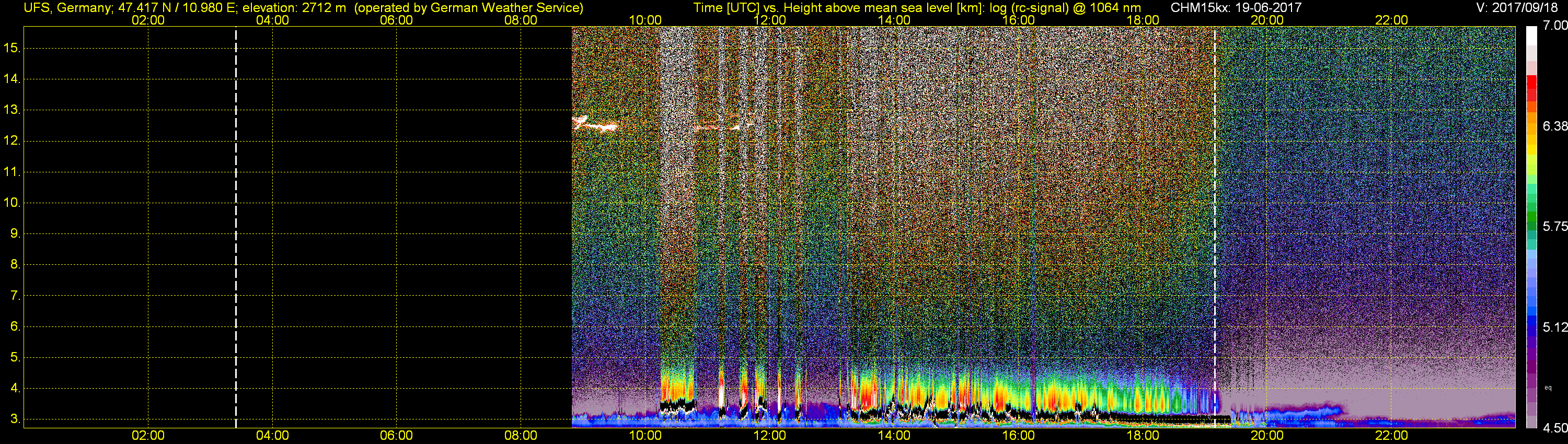The height and width of the screenshot is (444, 1568).
Task: Click the 10:00 label on upper time axis
Action: point(645,20)
